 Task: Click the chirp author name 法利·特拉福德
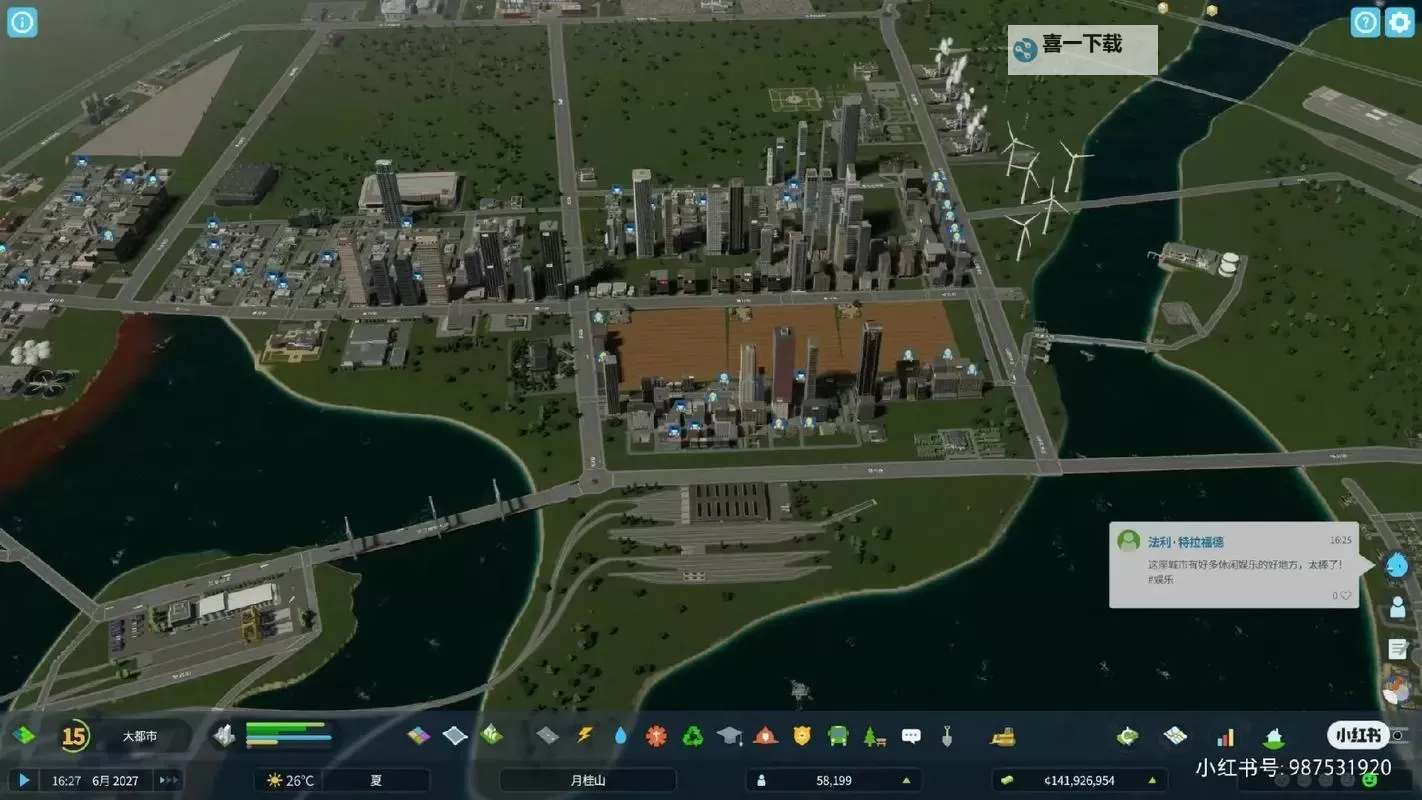[x=1185, y=542]
